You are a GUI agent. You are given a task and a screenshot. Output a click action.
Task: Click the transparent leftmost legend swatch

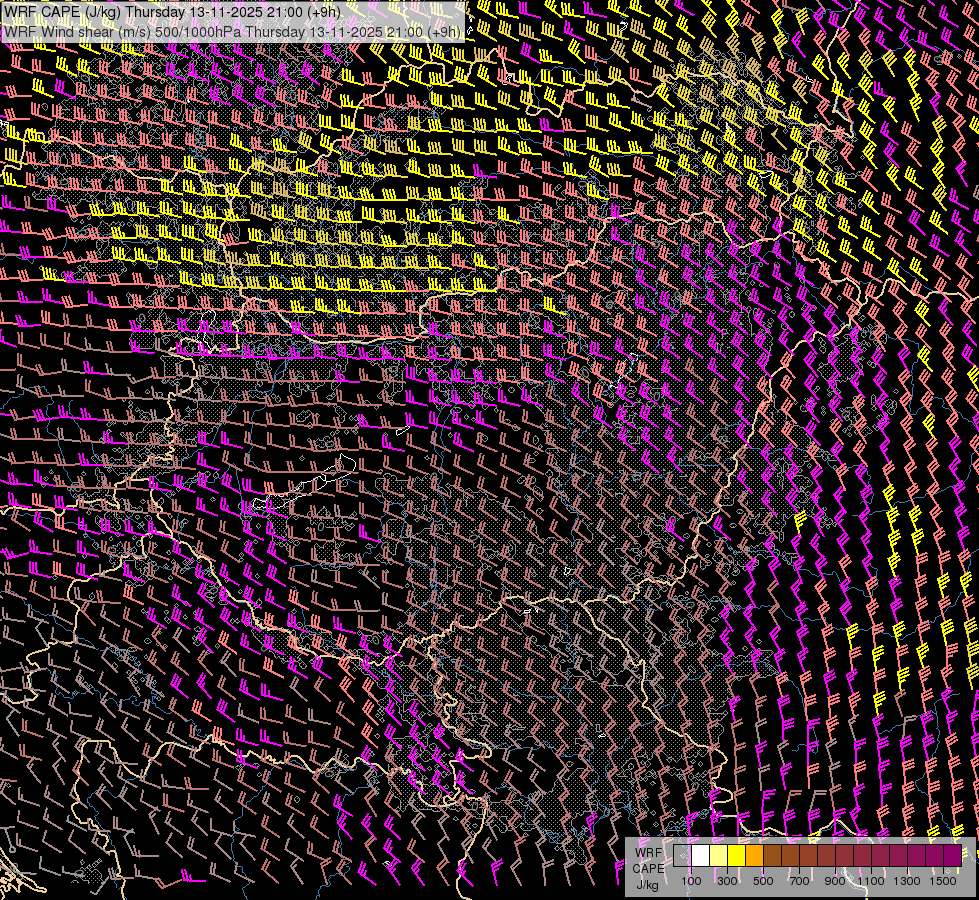coord(682,856)
